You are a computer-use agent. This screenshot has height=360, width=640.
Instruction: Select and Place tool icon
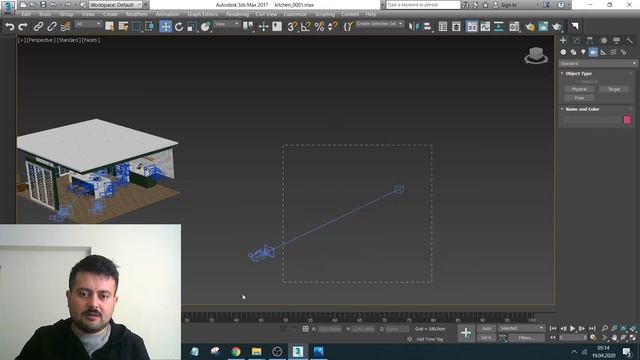pos(205,27)
